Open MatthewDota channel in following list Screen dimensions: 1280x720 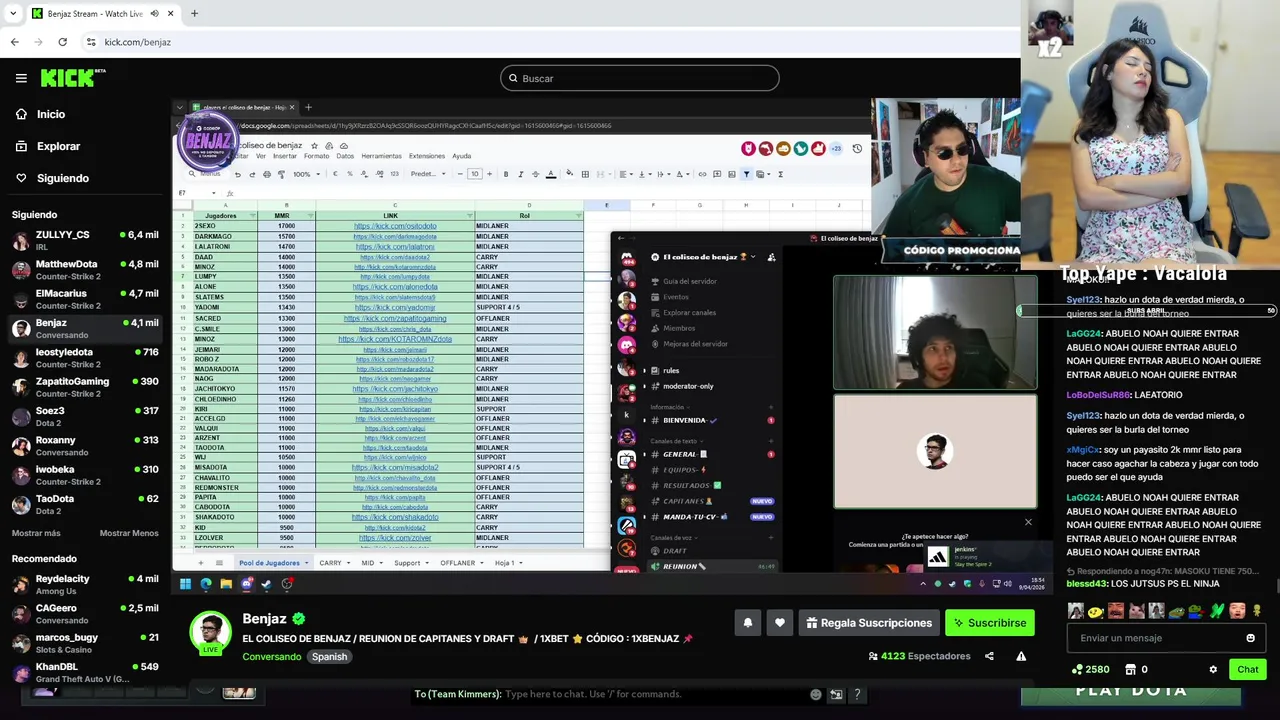click(x=85, y=270)
